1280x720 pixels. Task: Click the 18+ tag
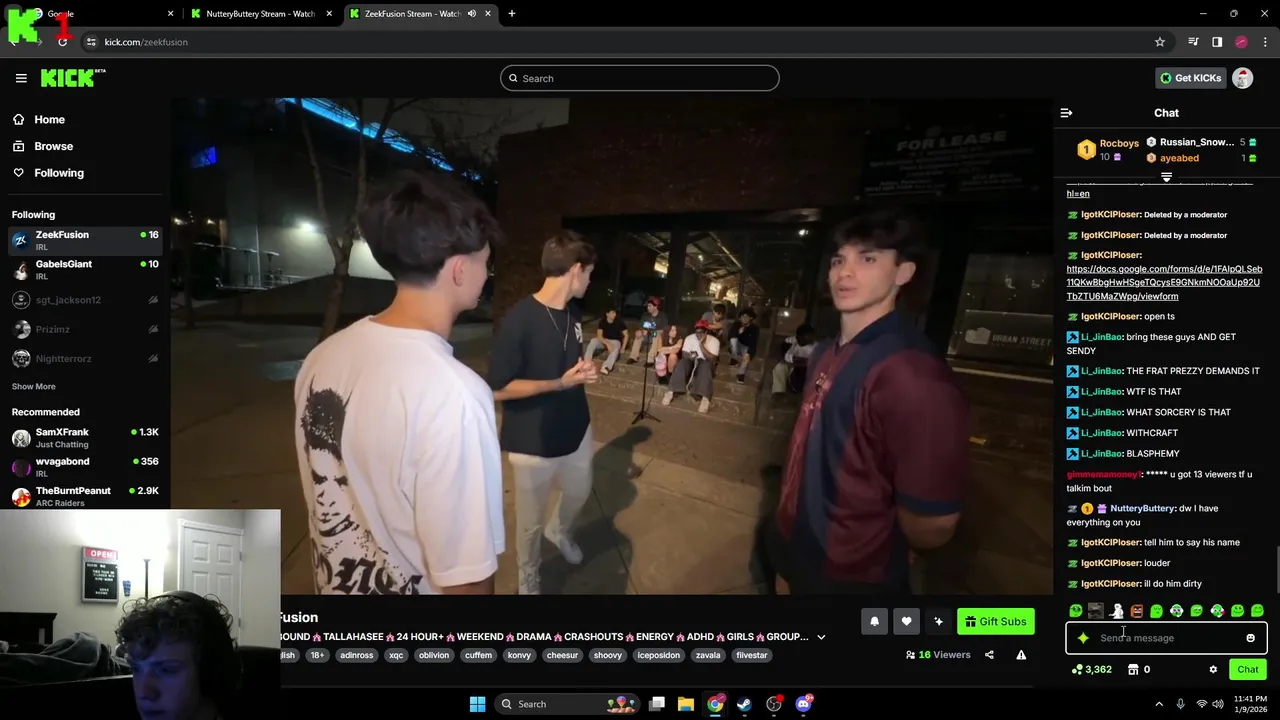pos(317,655)
